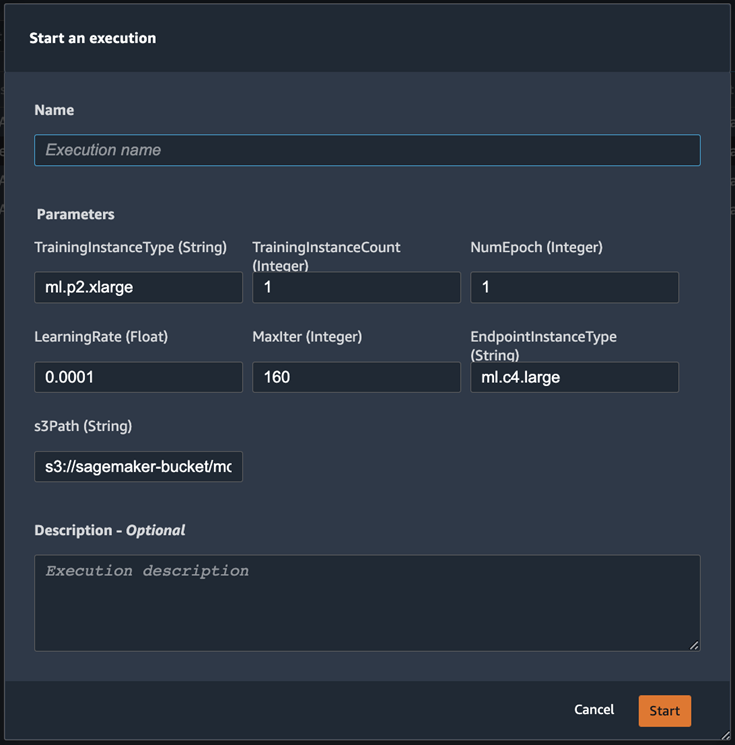This screenshot has height=745, width=735.
Task: Click the 'TrainingInstanceType (String)' label
Action: [131, 248]
